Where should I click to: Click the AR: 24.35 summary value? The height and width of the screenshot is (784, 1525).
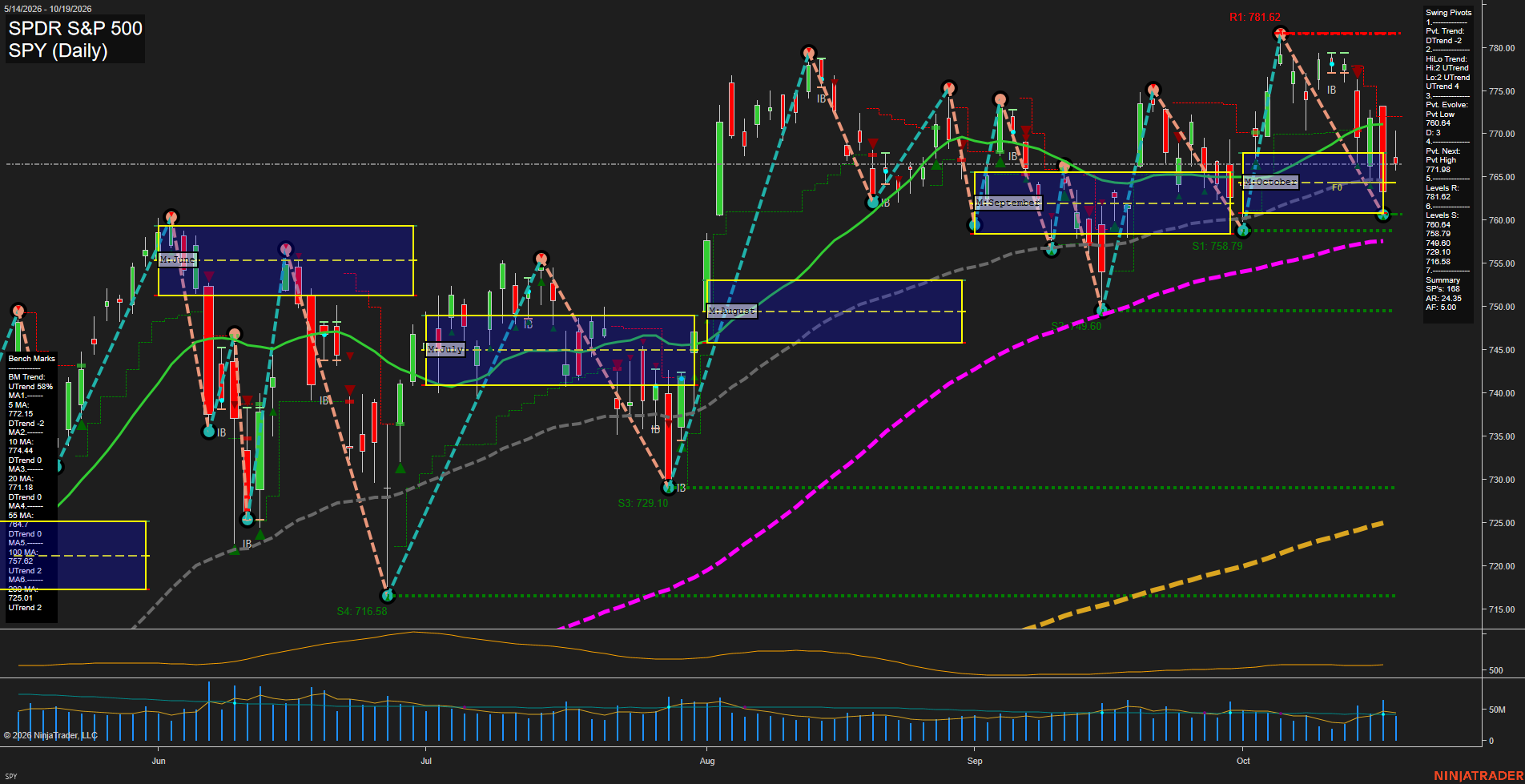click(1443, 298)
